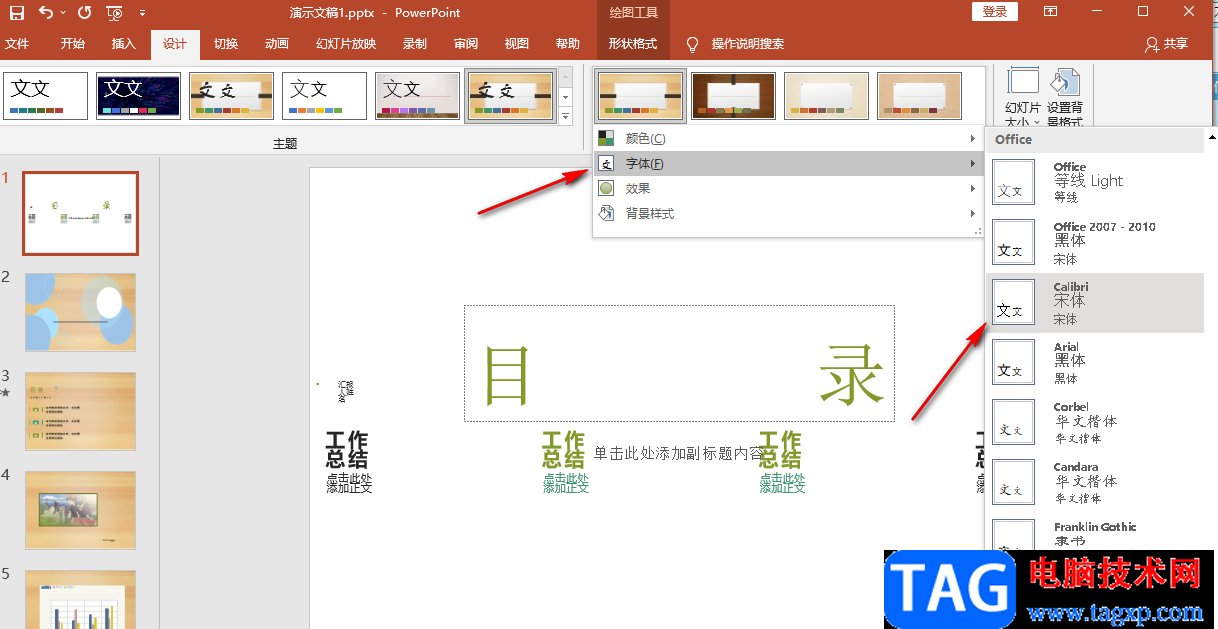The height and width of the screenshot is (629, 1218).
Task: Open the 字体 fonts submenu
Action: [787, 164]
